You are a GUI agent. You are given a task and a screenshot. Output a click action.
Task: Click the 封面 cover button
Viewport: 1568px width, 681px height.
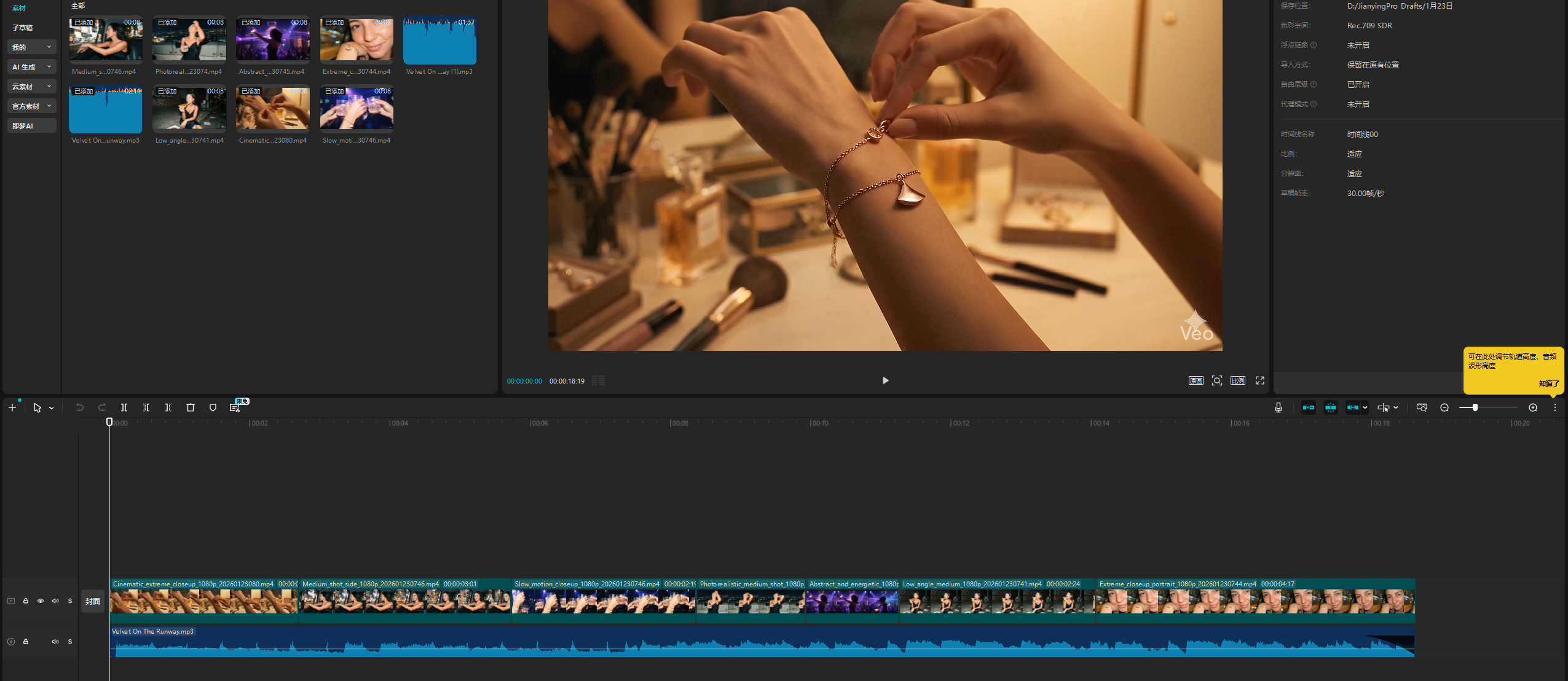[x=93, y=601]
